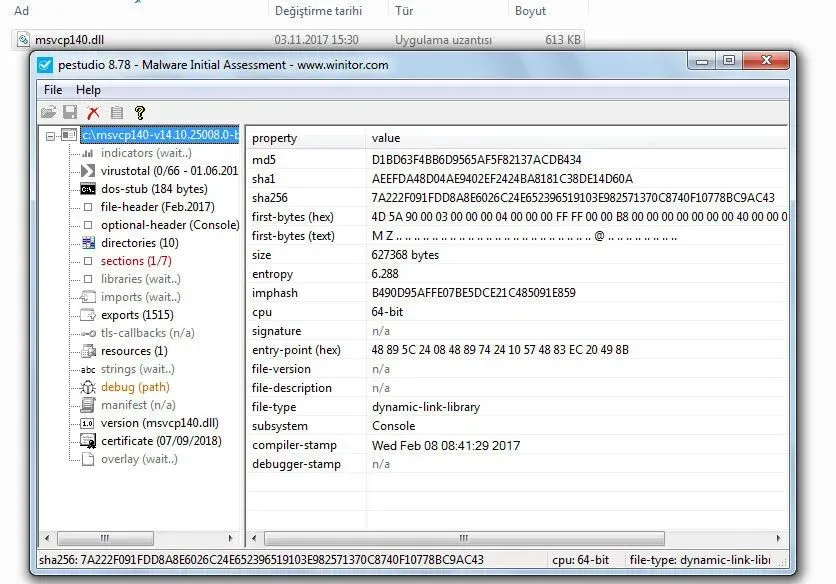Click the box beside file-header (Feb.2017)

click(x=87, y=207)
